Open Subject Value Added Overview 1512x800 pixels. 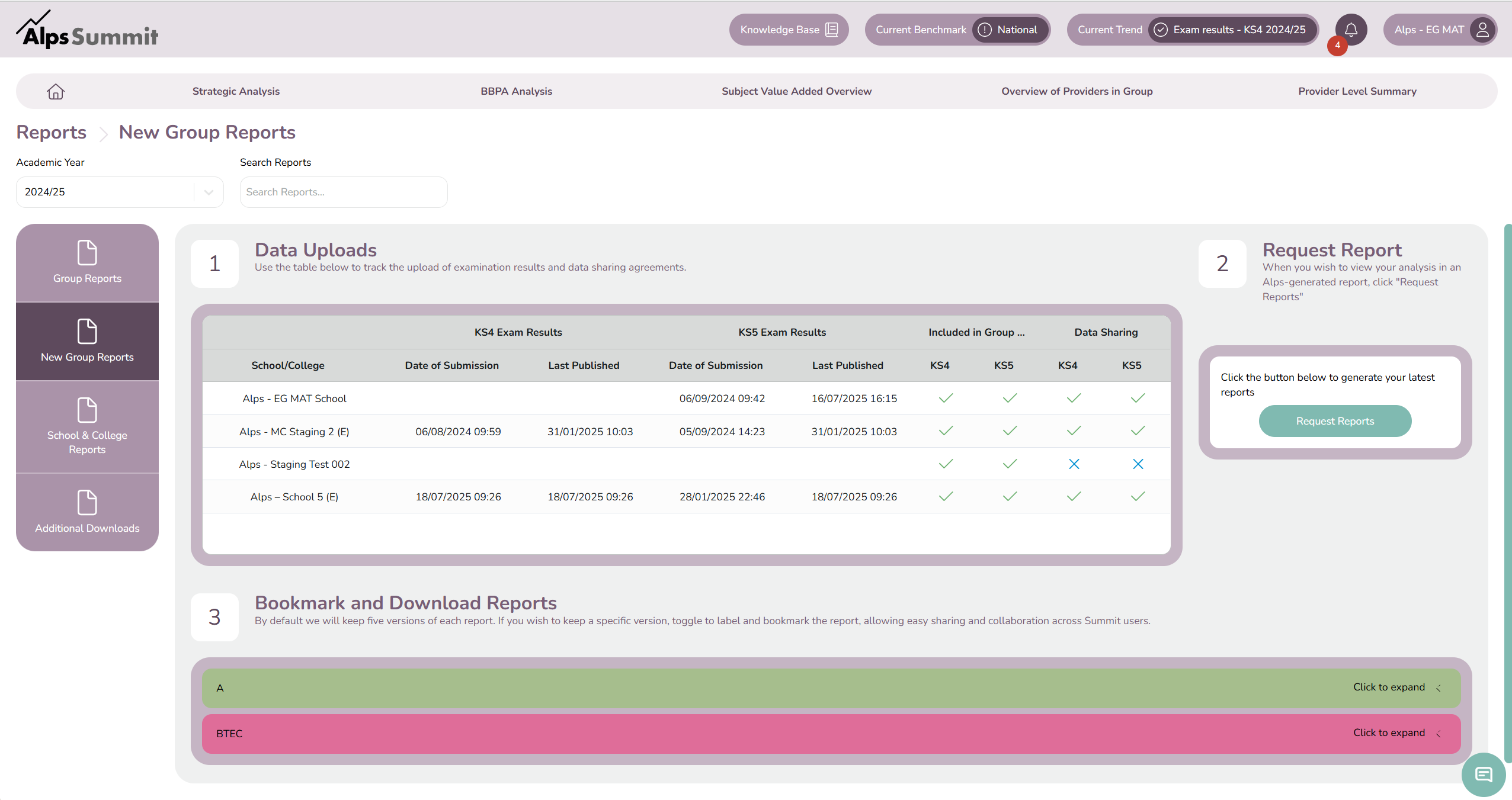796,91
